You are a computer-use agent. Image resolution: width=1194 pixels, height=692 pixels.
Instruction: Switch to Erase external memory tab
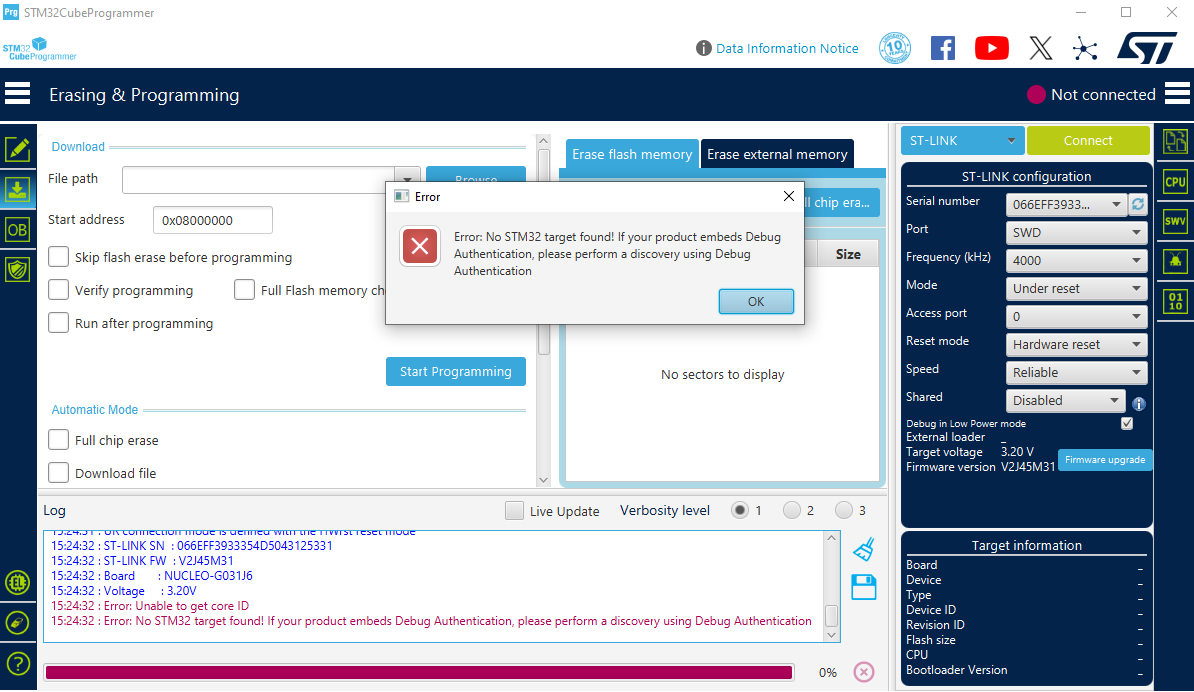(x=777, y=155)
